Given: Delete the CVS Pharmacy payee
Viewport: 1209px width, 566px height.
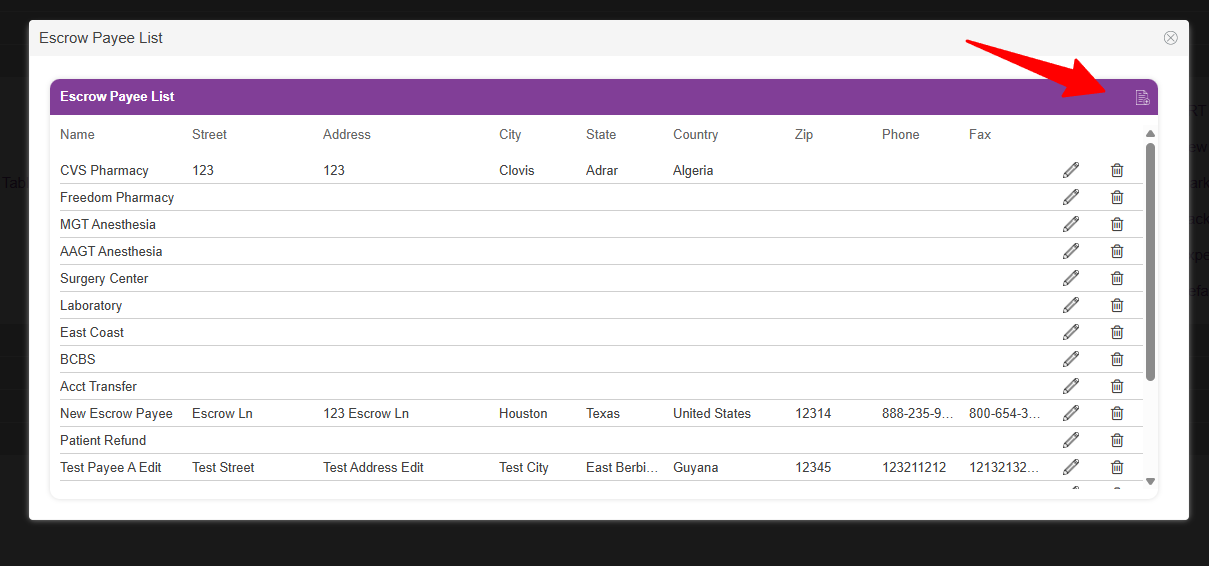Looking at the screenshot, I should (1117, 170).
